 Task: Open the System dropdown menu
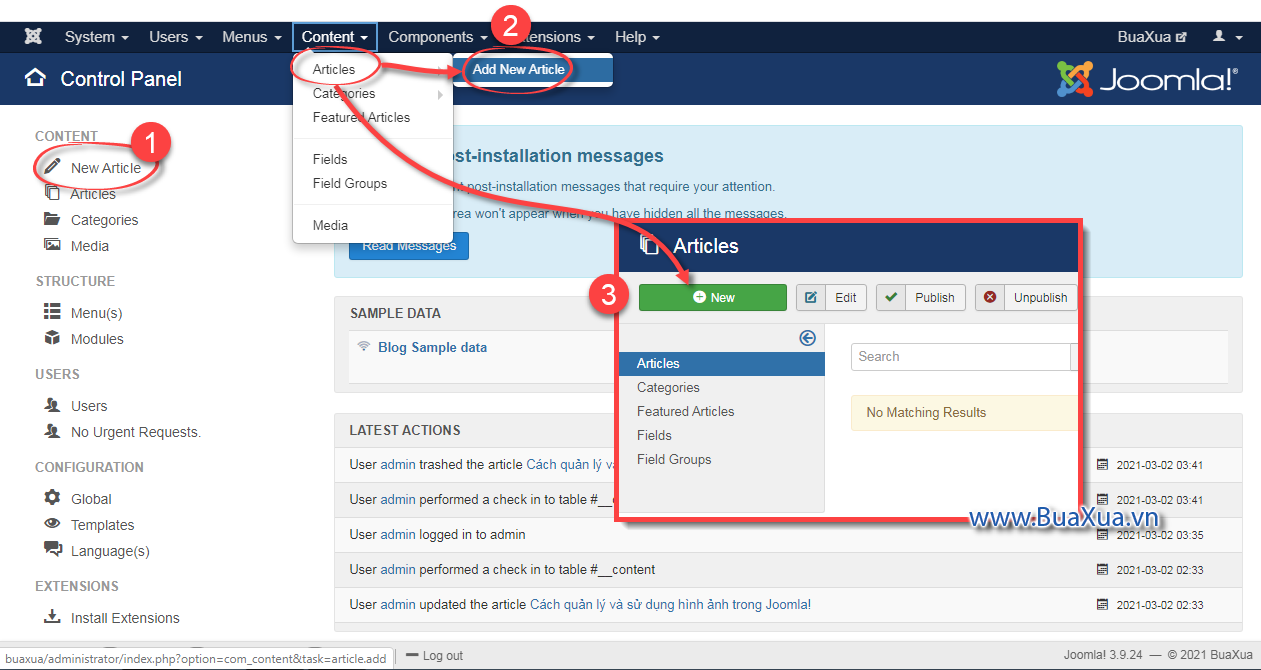pos(97,37)
